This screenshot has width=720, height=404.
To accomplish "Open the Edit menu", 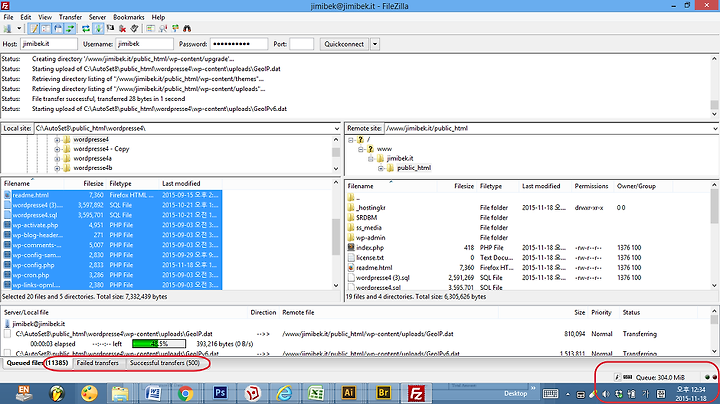I will click(x=26, y=17).
